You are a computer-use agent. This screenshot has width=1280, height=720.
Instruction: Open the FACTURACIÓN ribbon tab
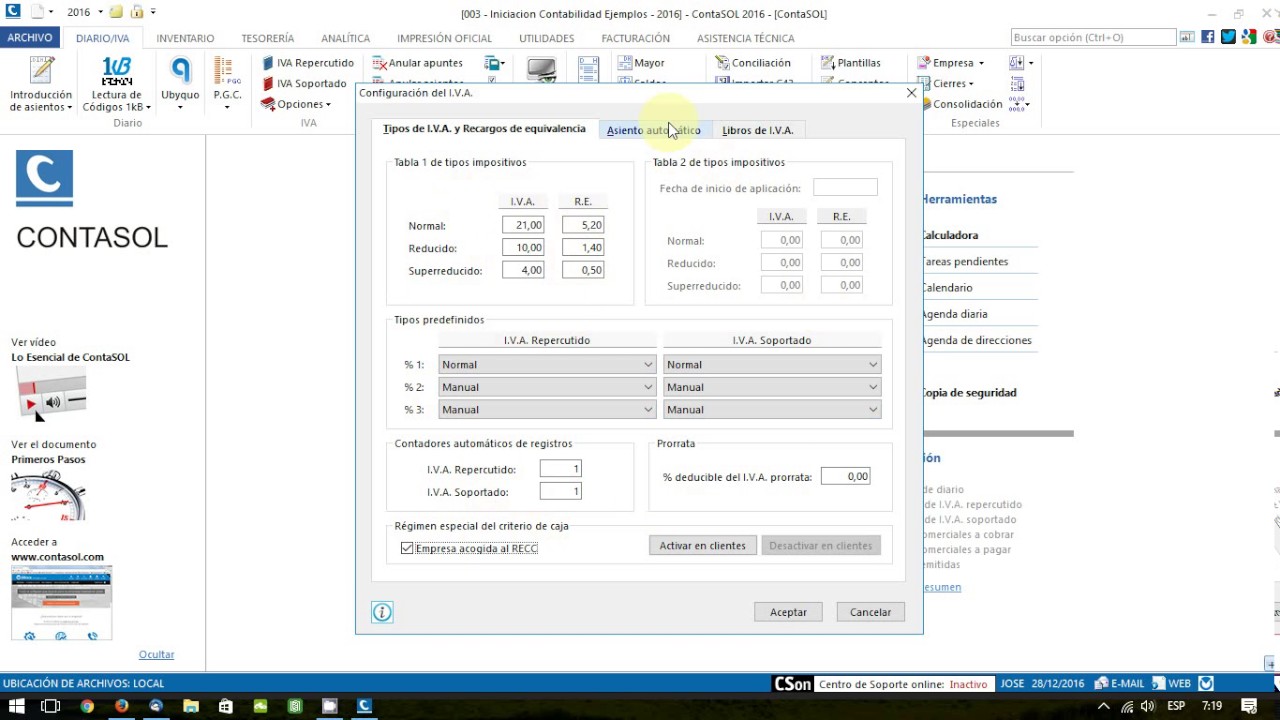pos(636,38)
